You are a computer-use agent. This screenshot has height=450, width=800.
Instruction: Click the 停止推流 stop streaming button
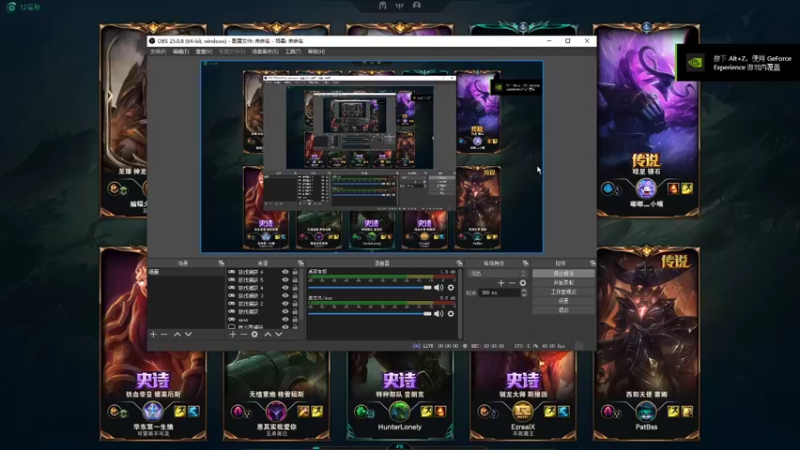click(x=563, y=273)
